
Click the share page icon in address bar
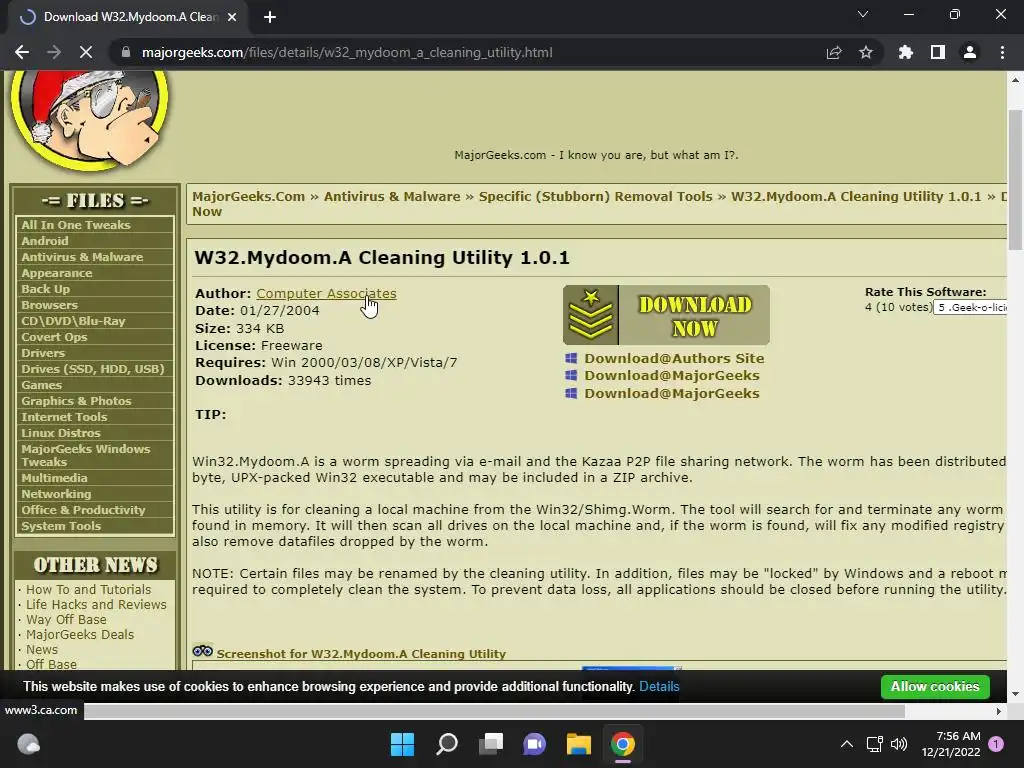pyautogui.click(x=834, y=52)
